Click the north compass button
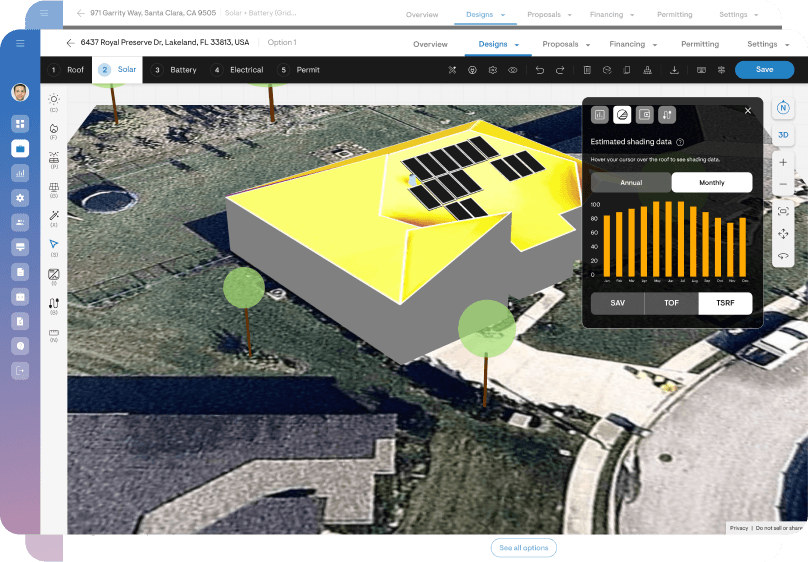Screen dimensions: 808x562 (x=783, y=108)
